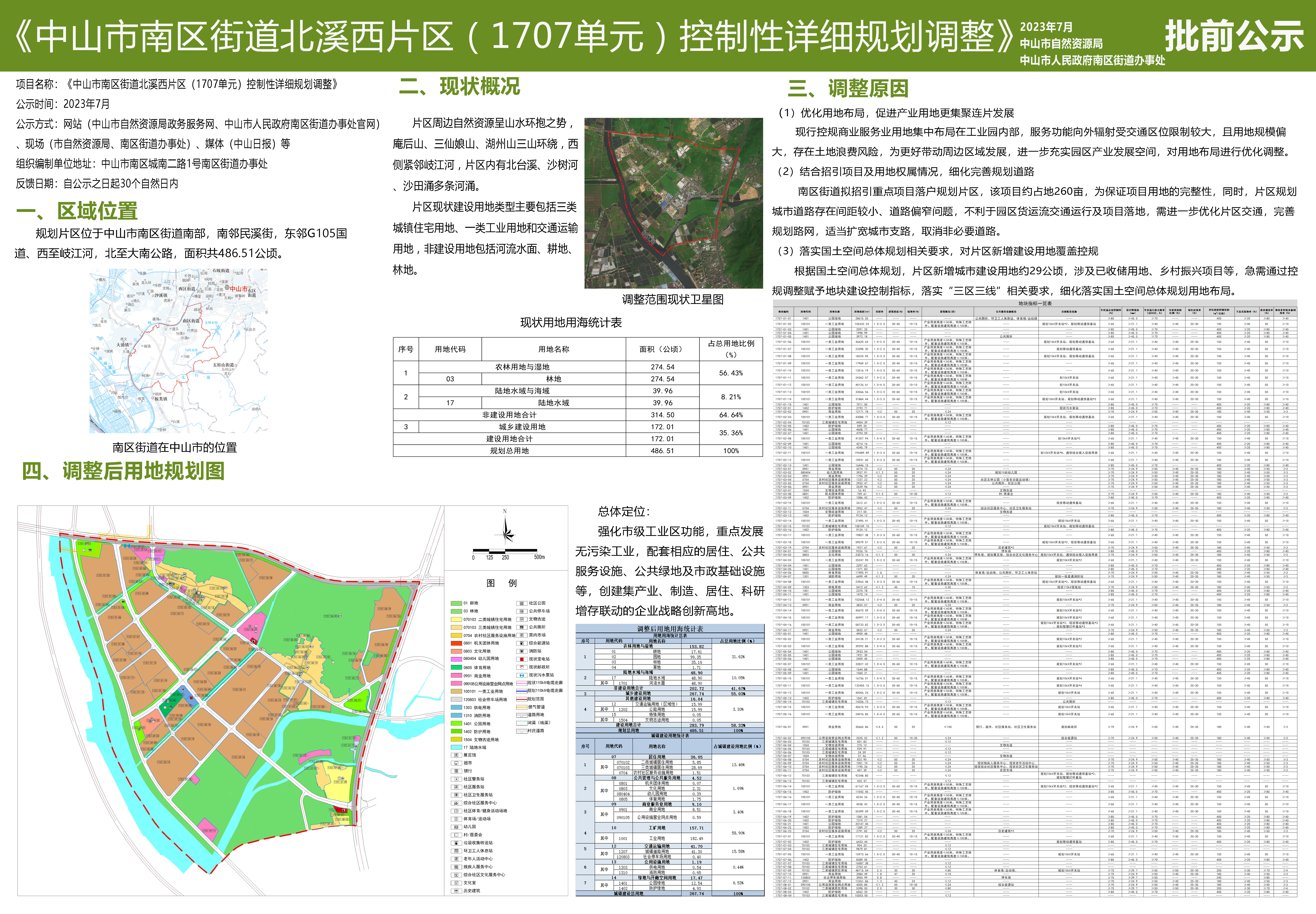Click the 中山市自然资源局 text in header

pyautogui.click(x=1061, y=44)
